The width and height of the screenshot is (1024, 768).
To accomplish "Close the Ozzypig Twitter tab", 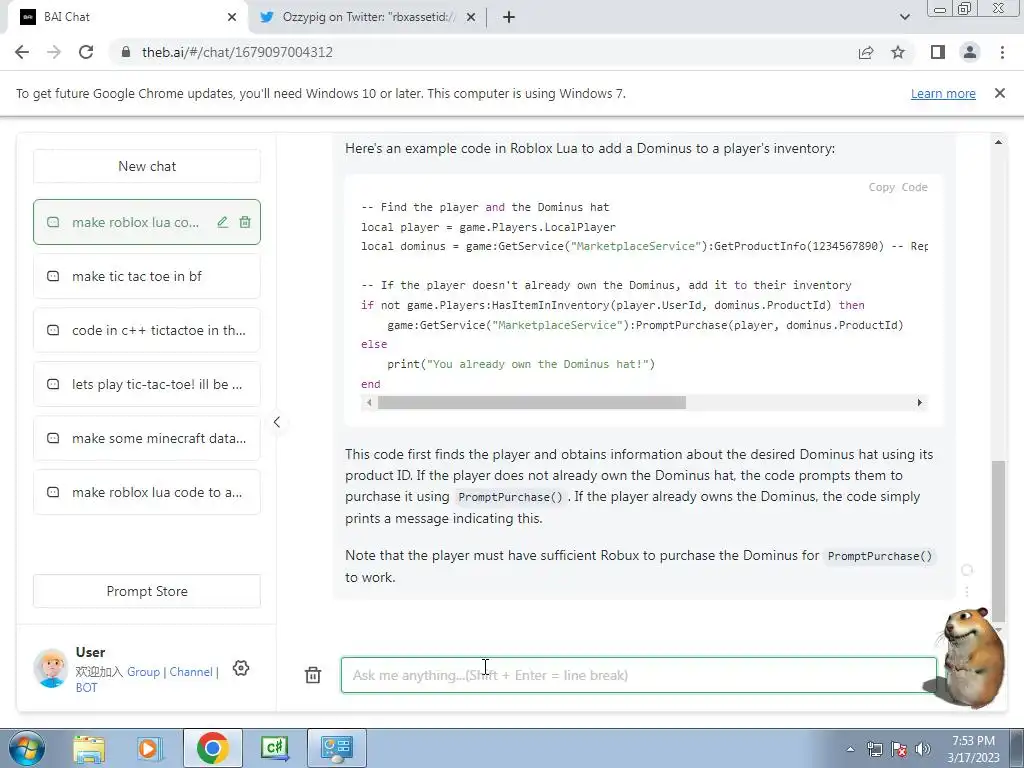I will coord(471,17).
